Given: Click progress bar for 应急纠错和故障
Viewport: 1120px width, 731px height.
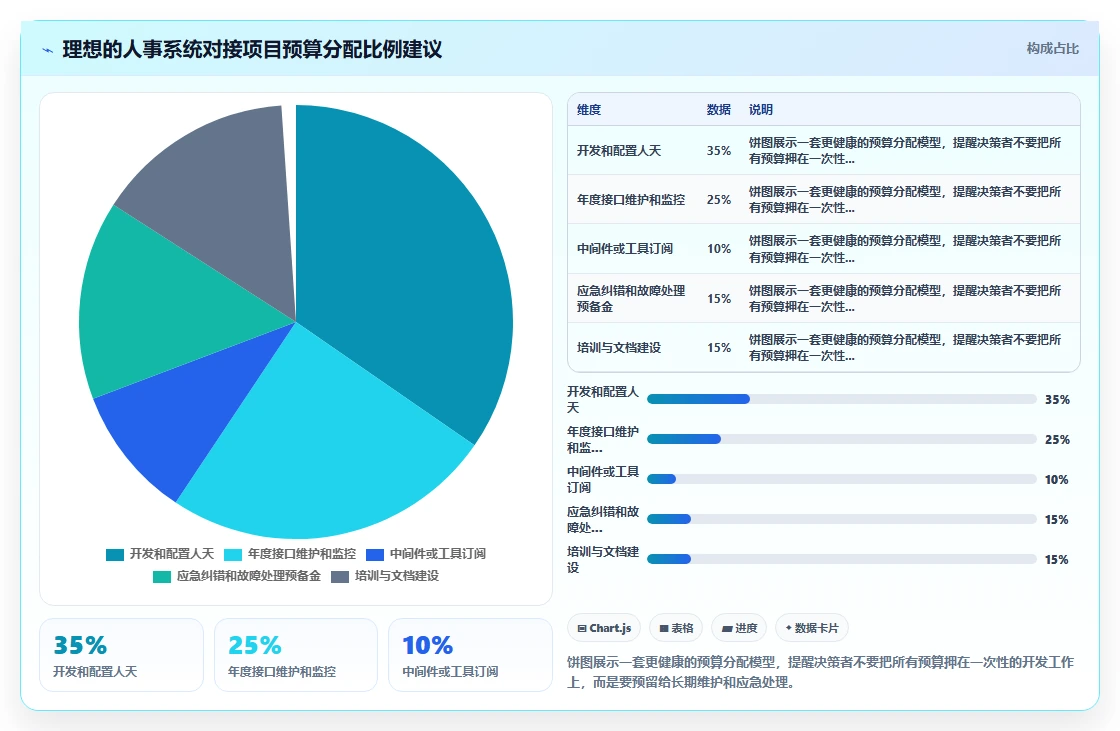Looking at the screenshot, I should tap(841, 519).
